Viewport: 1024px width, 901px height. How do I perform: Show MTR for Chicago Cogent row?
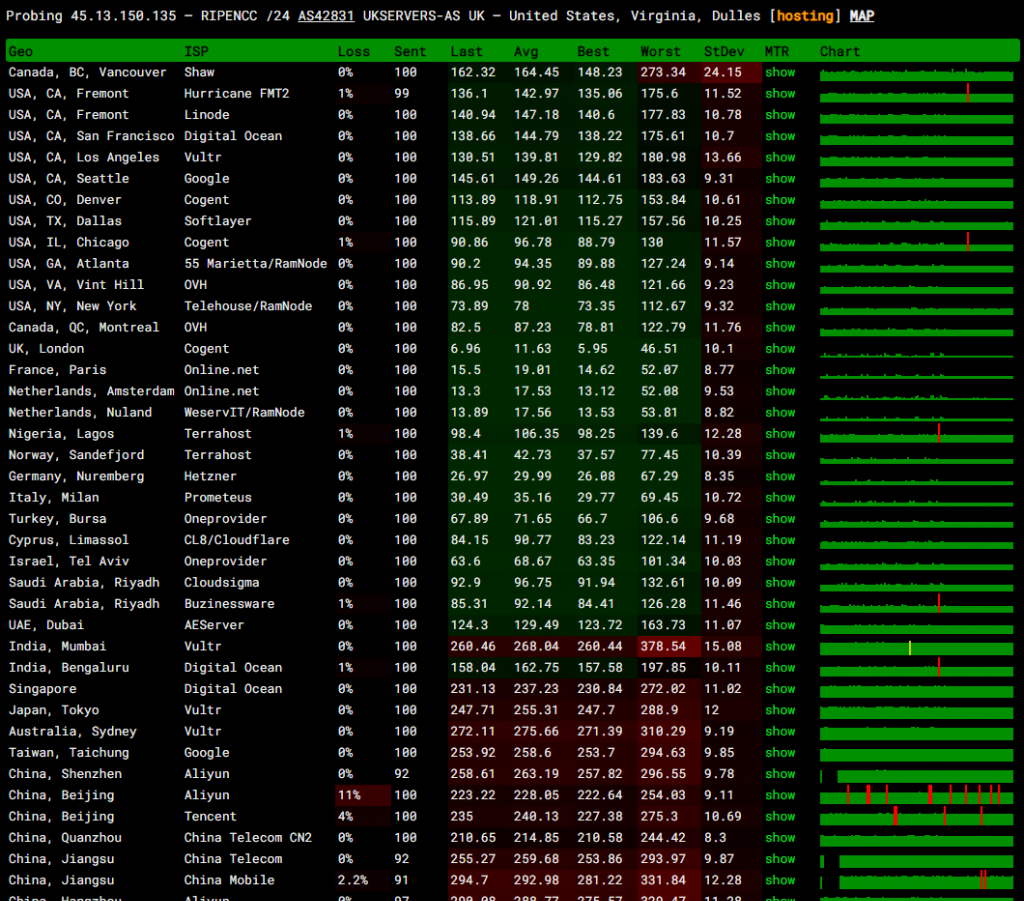click(780, 243)
